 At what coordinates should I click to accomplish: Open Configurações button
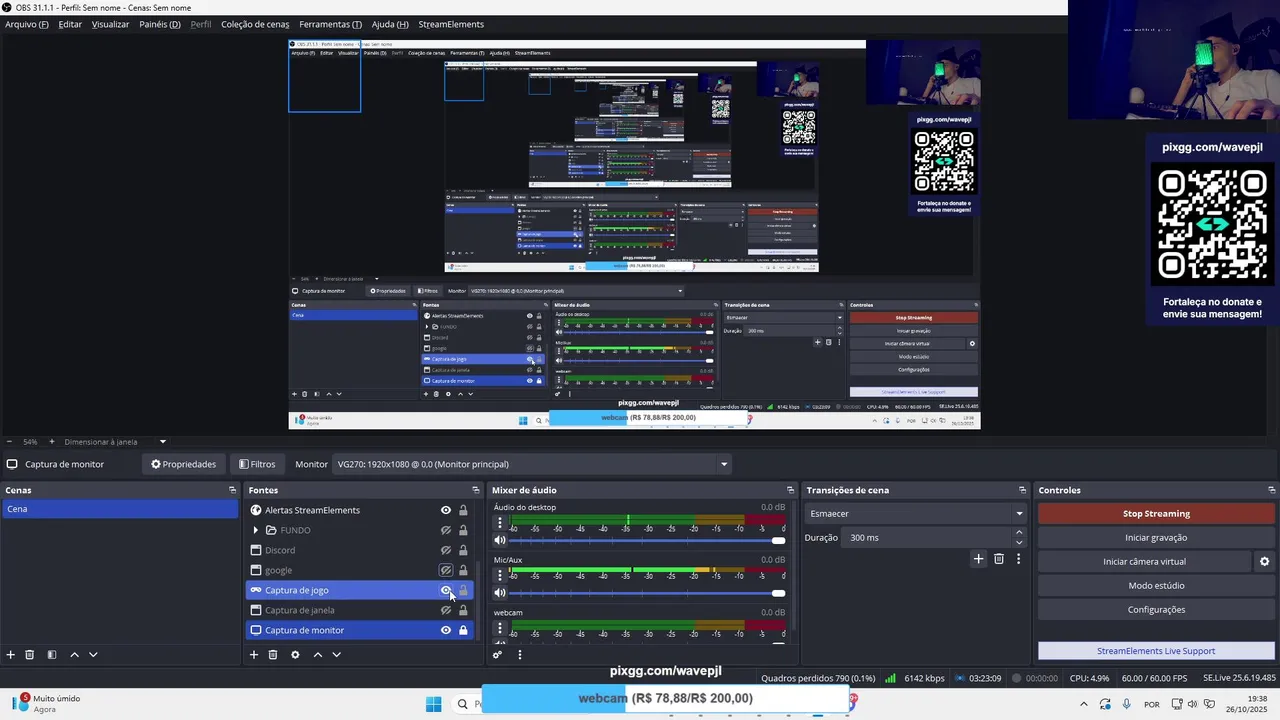point(1156,610)
